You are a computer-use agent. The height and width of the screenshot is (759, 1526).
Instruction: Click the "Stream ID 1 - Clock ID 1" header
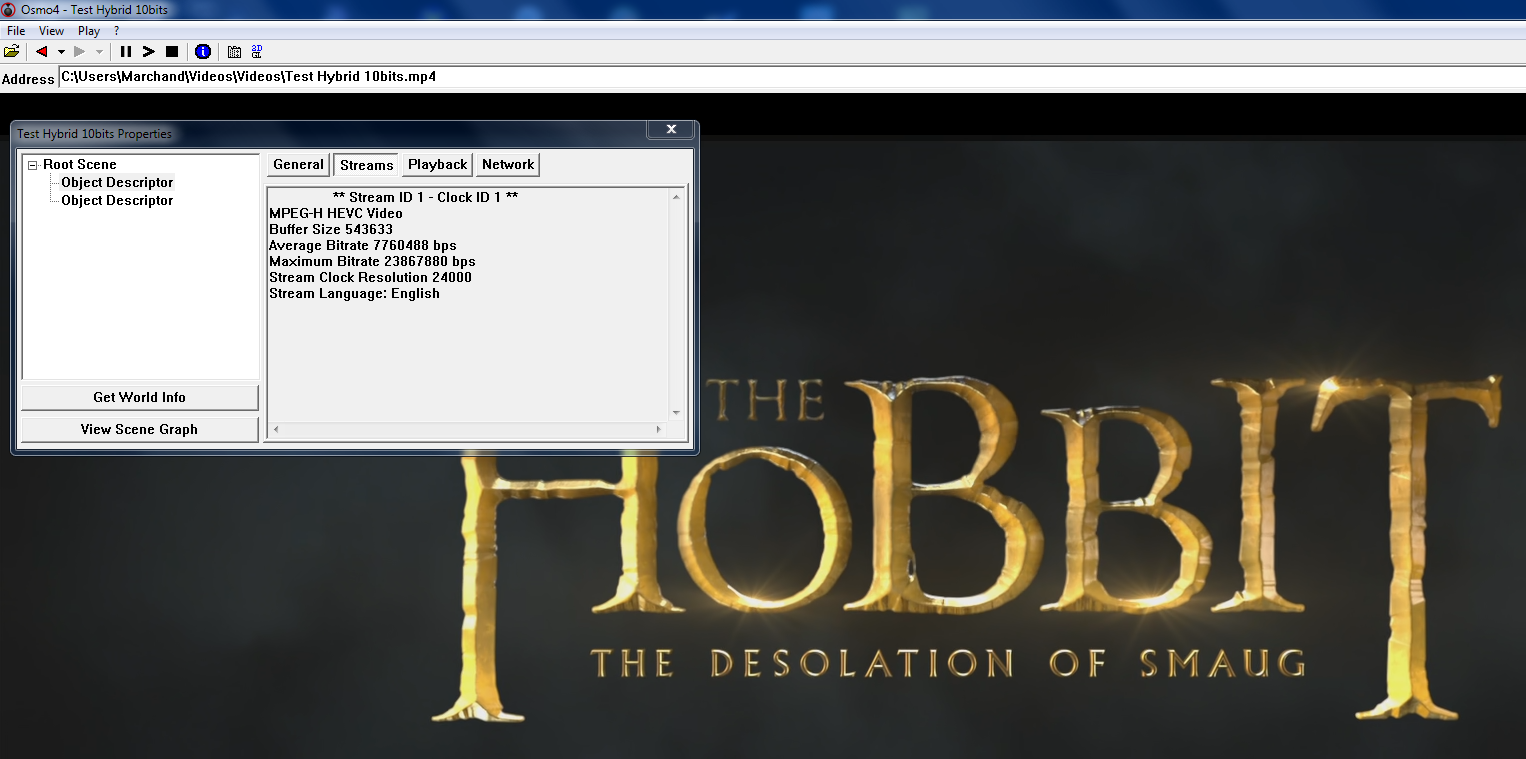point(425,197)
